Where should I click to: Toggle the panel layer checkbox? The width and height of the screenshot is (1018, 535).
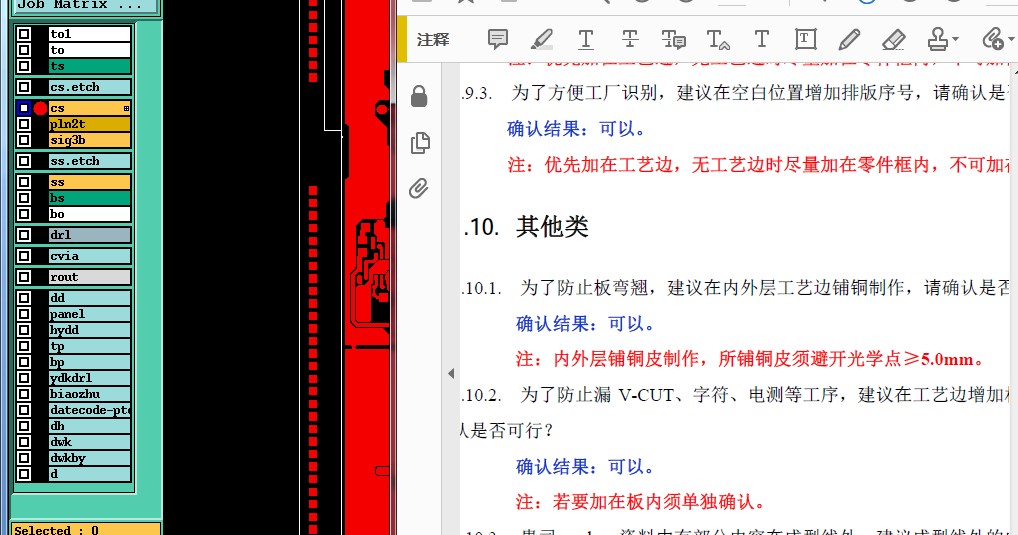pos(24,314)
